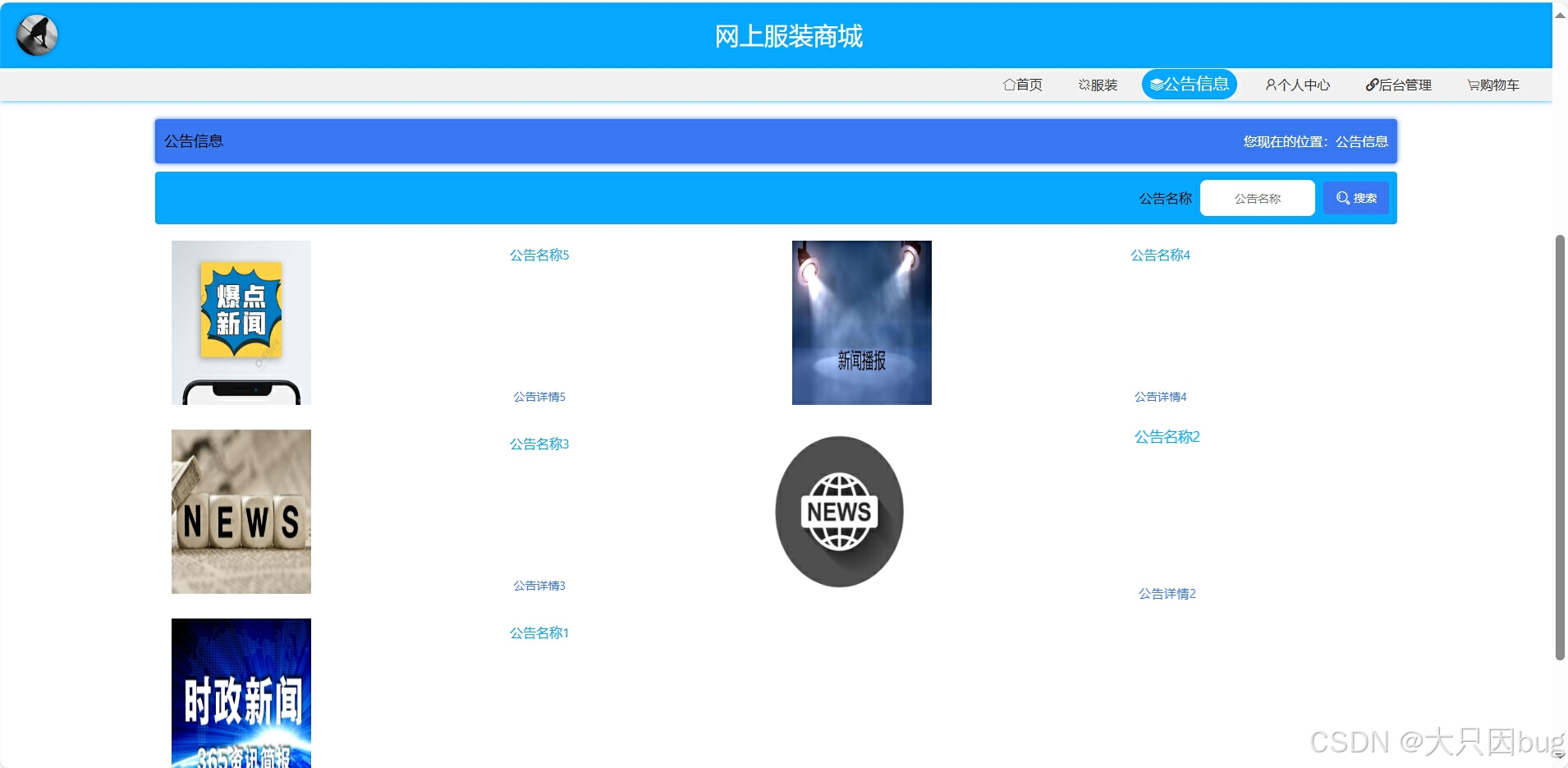Open the 首页 home menu item
Viewport: 1568px width, 768px height.
[1023, 85]
